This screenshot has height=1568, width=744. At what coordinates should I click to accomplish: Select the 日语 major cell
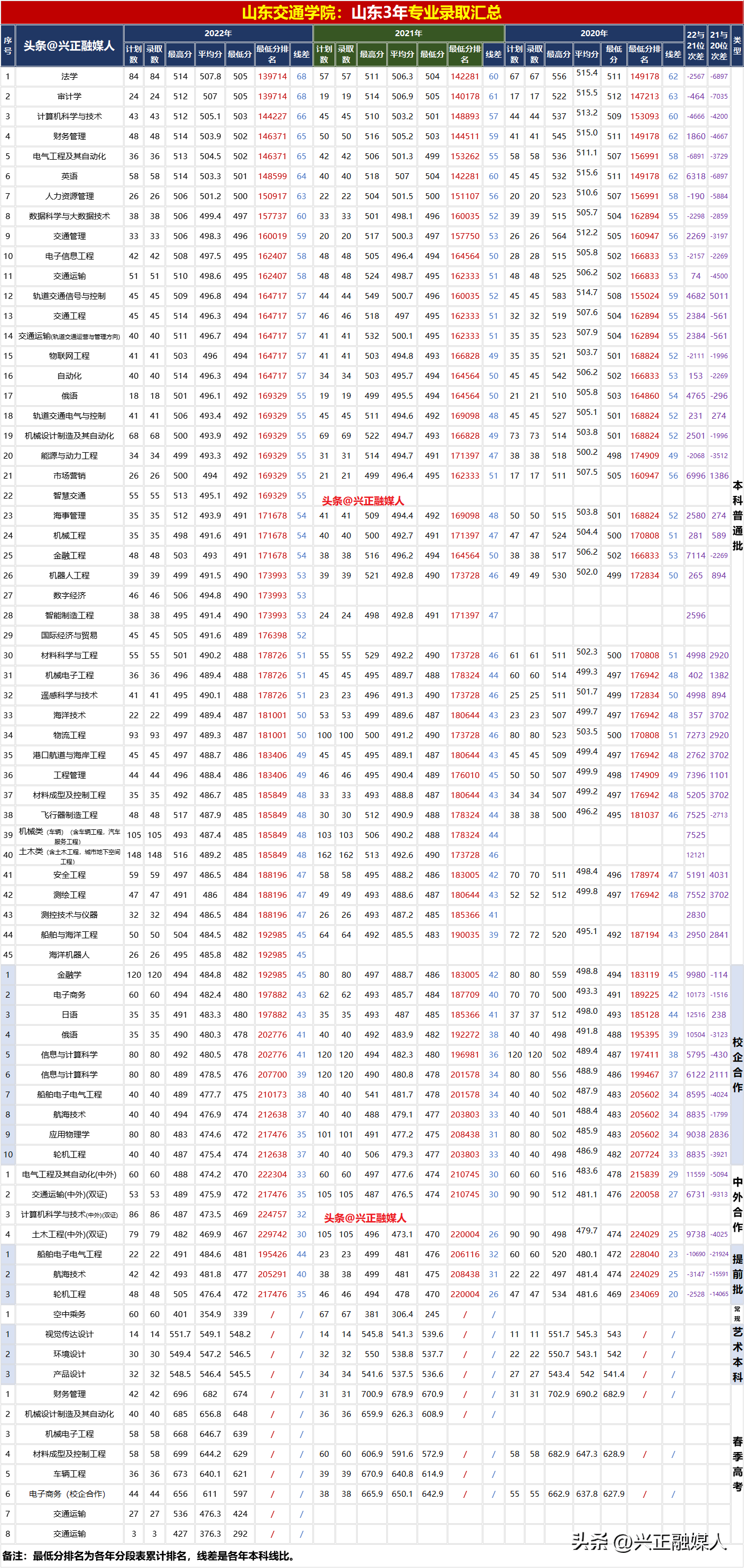click(70, 1015)
